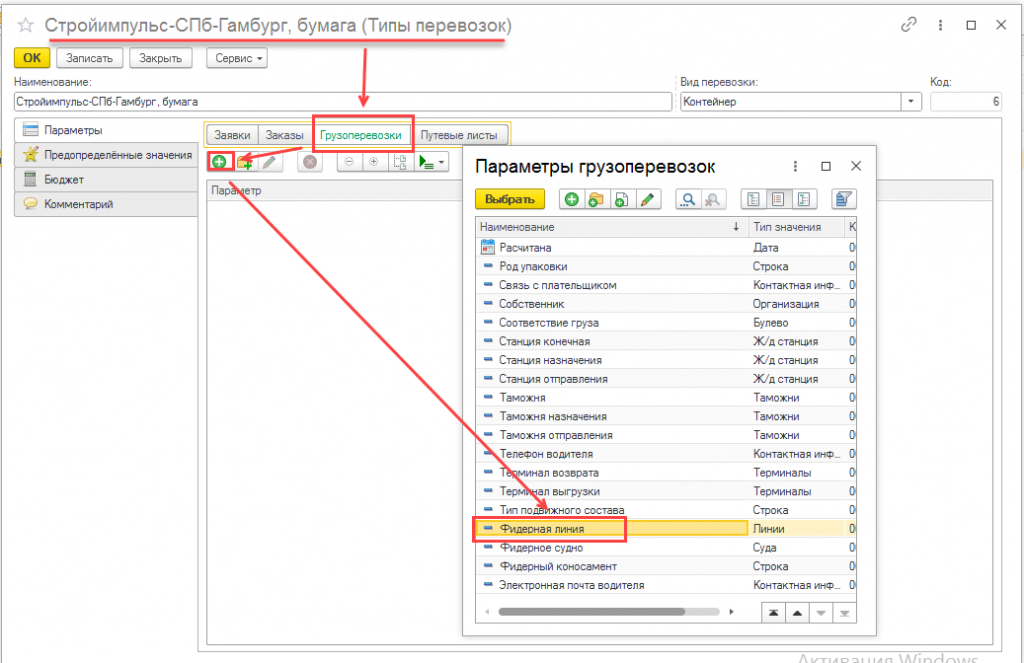Click the find magnifier icon in dialog
The height and width of the screenshot is (663, 1024).
(x=688, y=199)
